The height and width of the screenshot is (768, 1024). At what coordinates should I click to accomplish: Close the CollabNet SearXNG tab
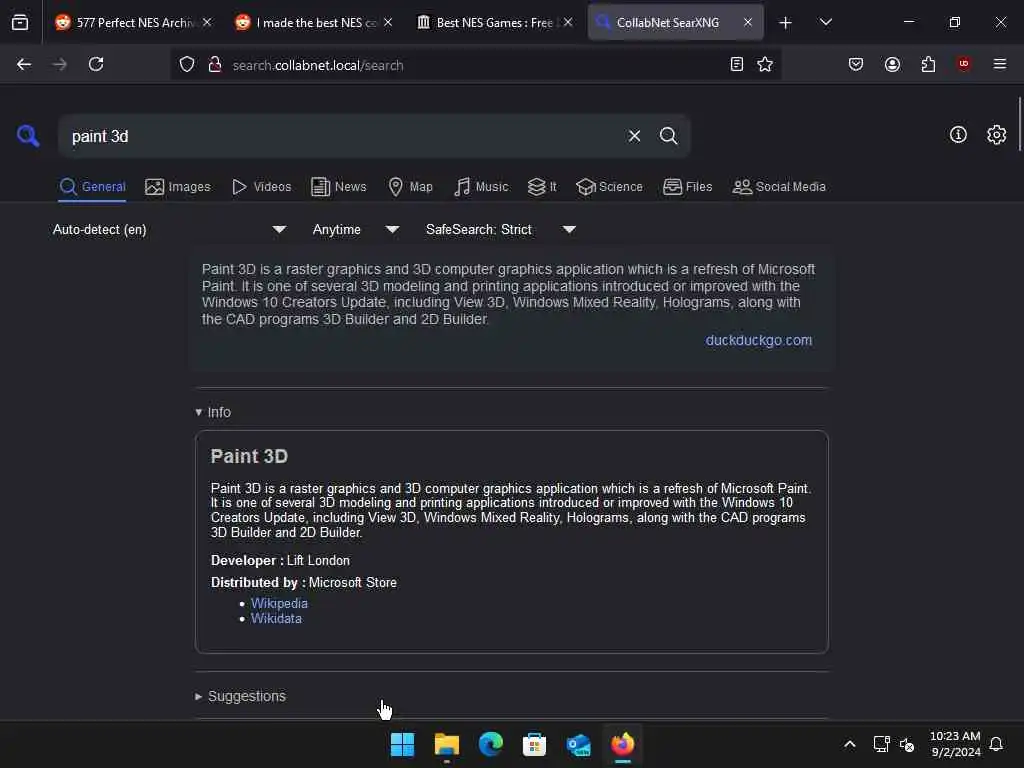click(748, 22)
